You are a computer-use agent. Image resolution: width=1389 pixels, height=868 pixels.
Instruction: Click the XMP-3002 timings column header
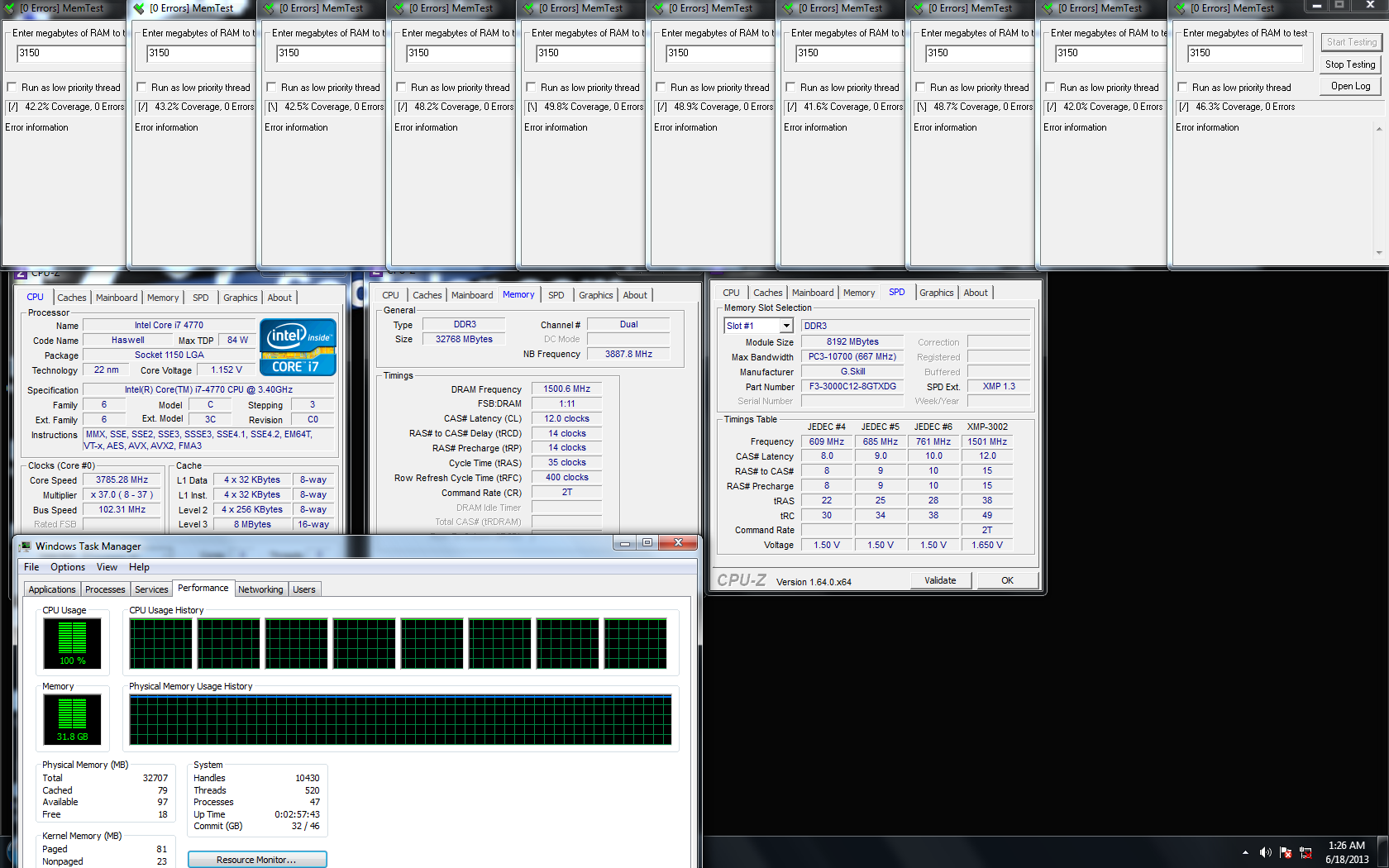[987, 427]
